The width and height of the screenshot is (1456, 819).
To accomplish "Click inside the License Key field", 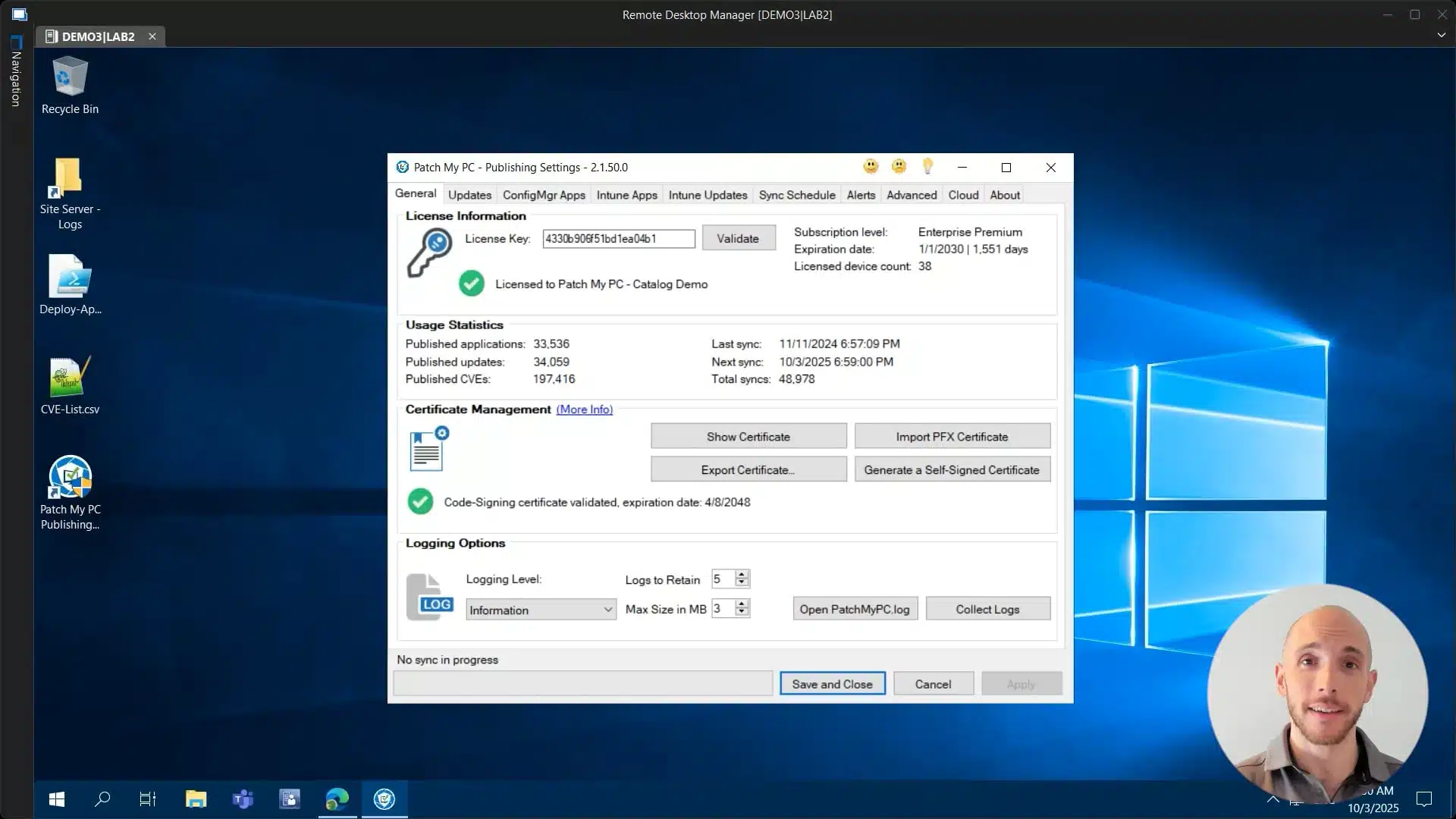I will point(618,239).
